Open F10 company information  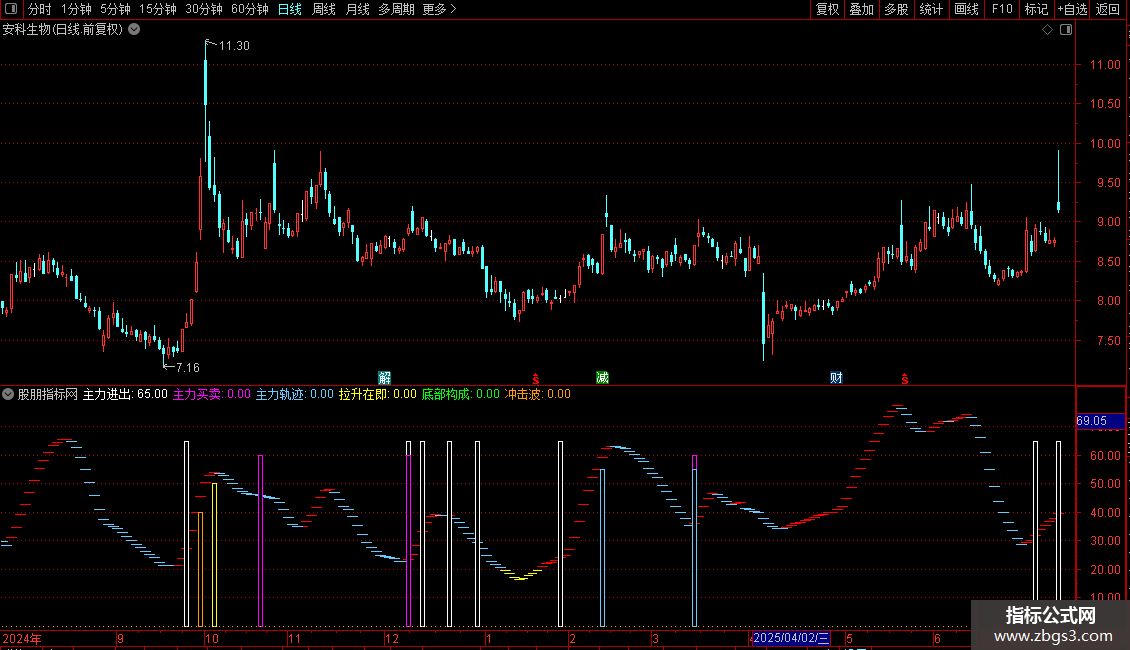pos(1002,9)
